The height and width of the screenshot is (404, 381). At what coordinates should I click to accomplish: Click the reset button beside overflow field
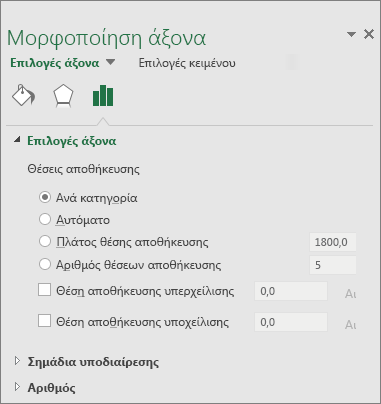pos(350,294)
